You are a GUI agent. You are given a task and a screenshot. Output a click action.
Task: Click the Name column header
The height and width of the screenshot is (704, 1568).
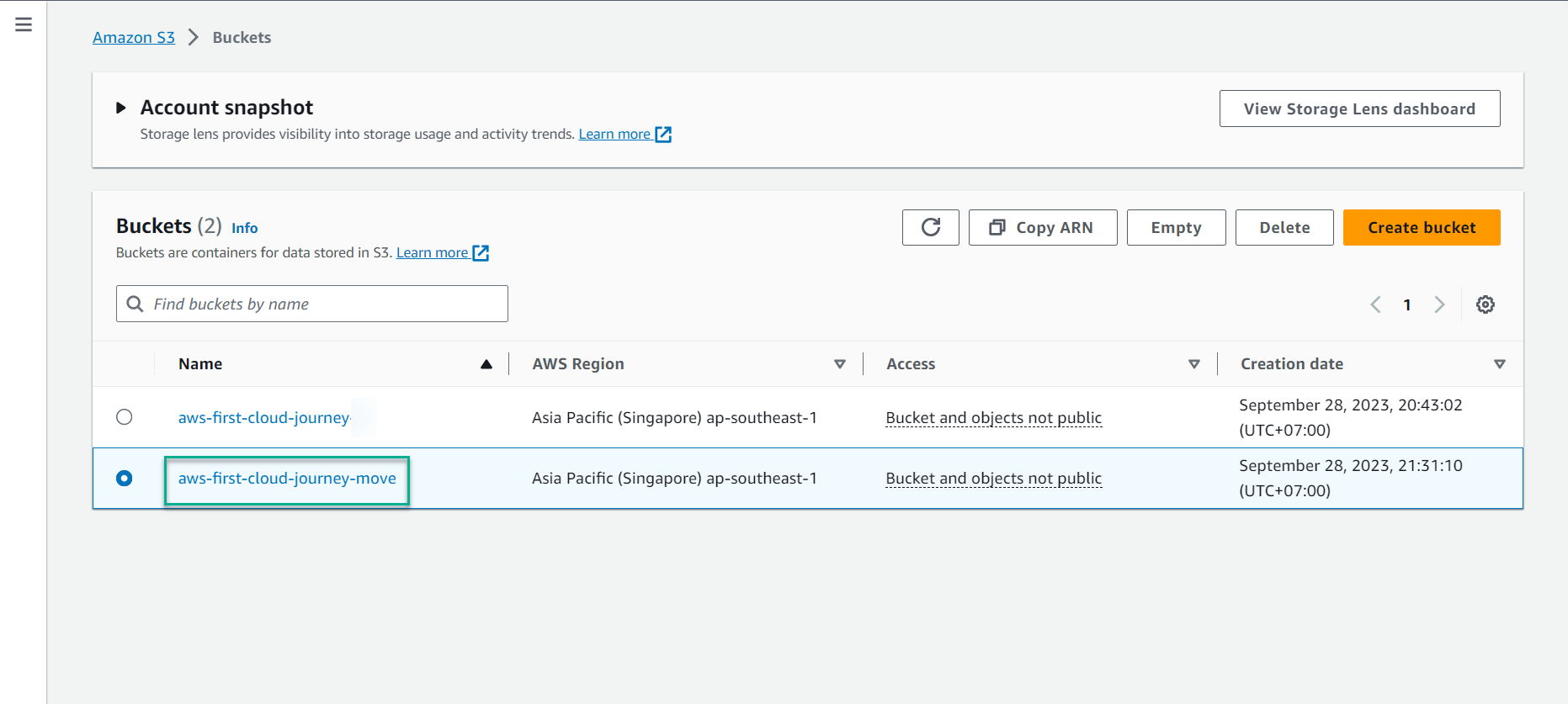[200, 364]
